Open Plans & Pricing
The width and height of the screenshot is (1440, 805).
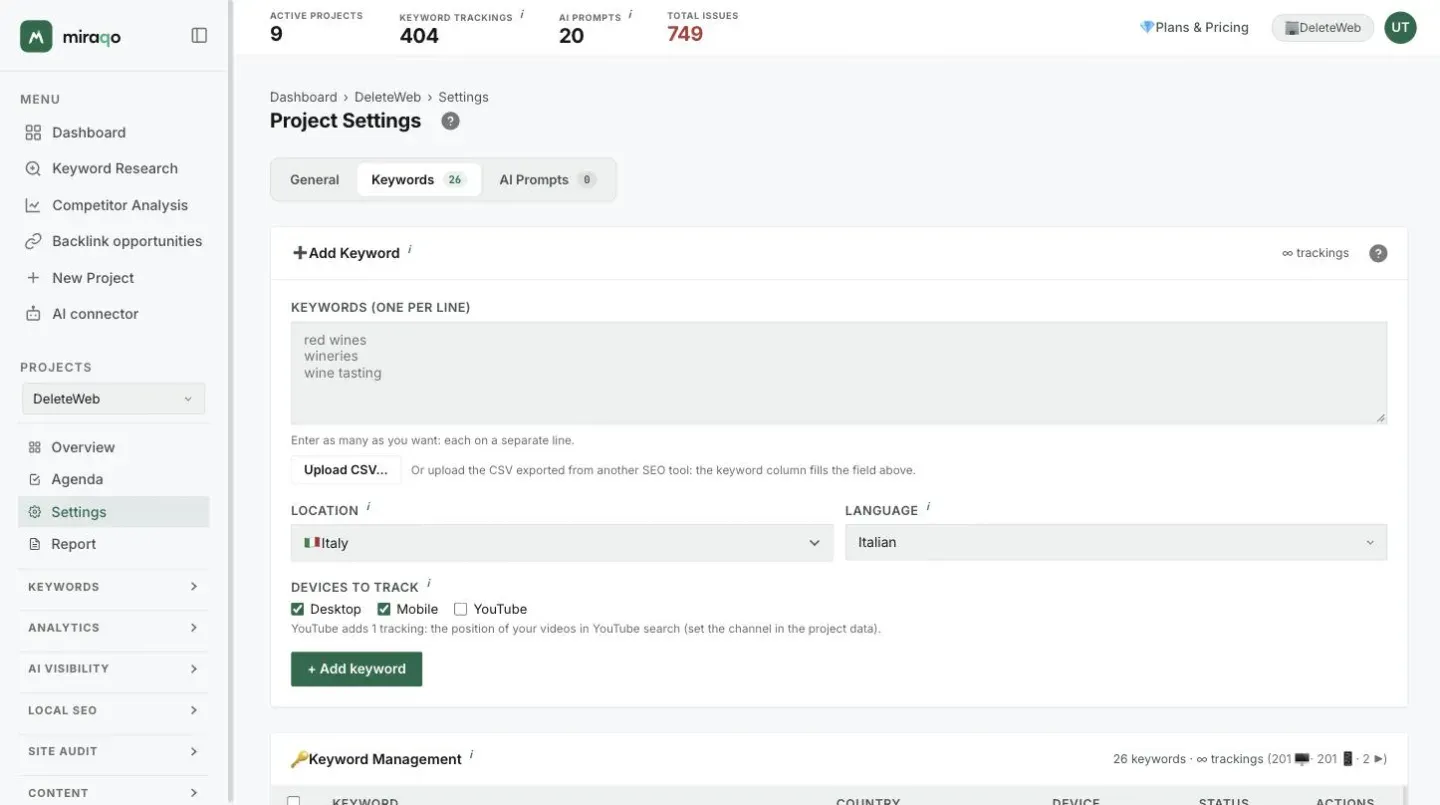tap(1194, 28)
